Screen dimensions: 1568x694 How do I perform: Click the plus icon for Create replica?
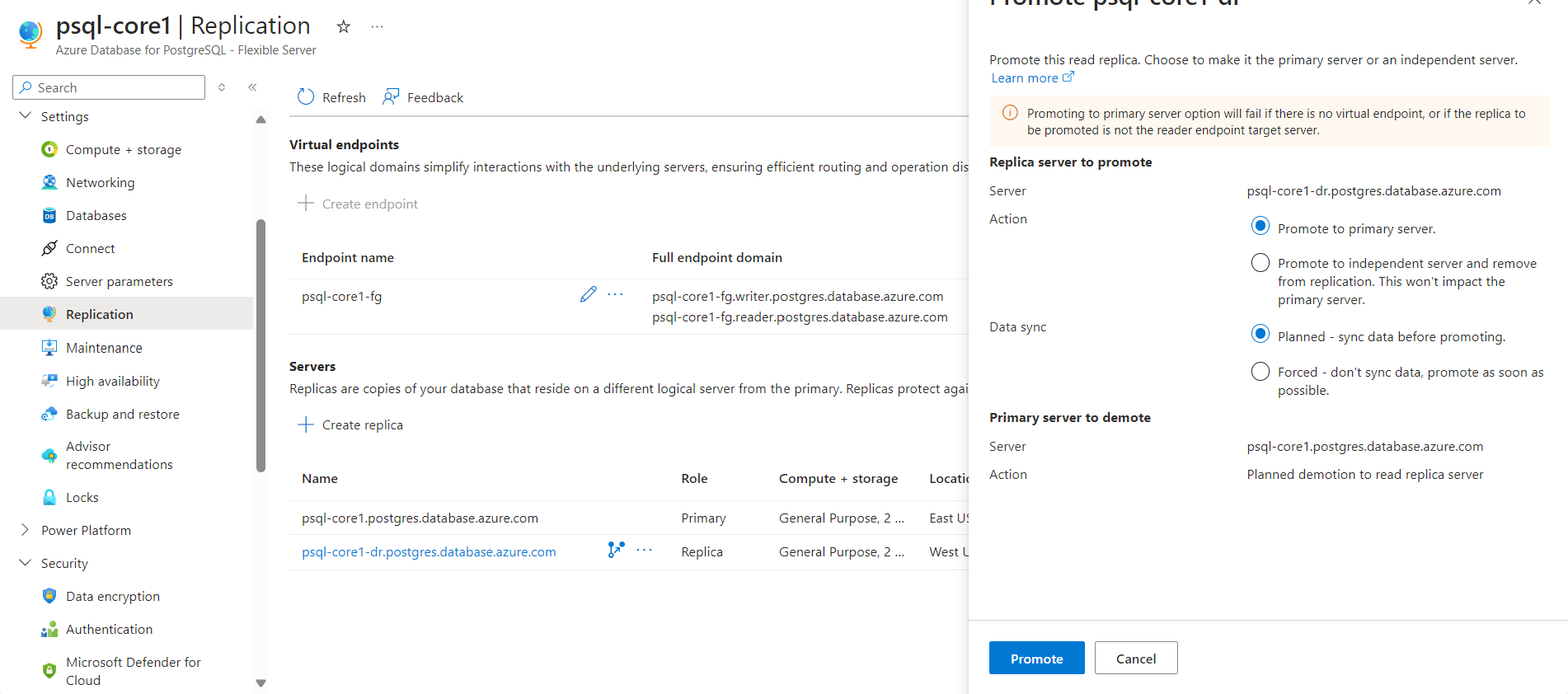coord(306,424)
